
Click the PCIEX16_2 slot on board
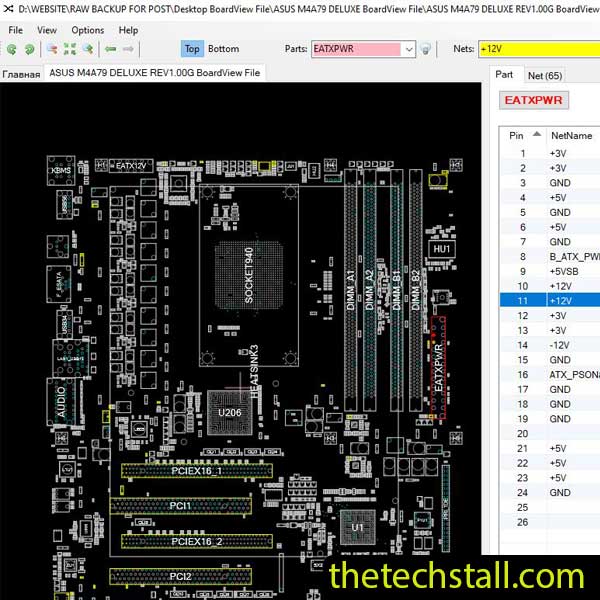click(x=197, y=541)
